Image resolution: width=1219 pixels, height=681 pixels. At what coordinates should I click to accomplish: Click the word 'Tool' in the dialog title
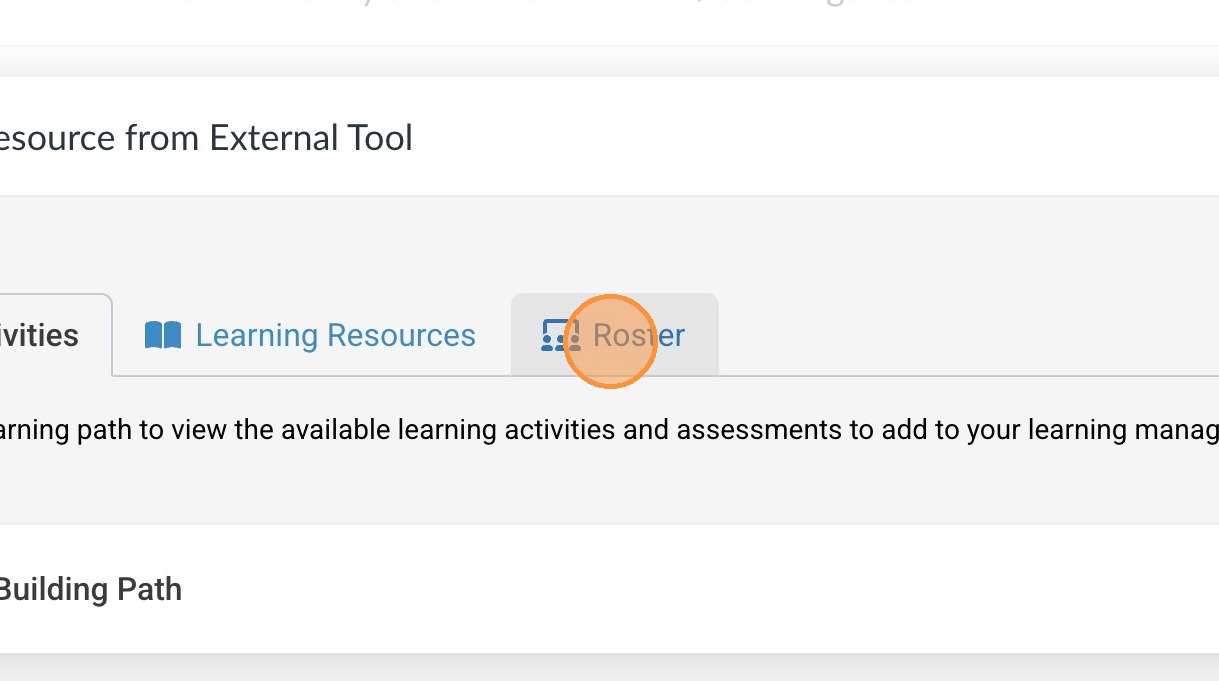tap(379, 137)
